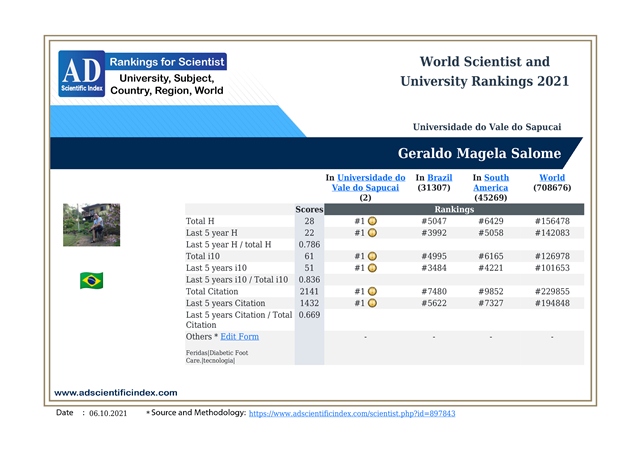The width and height of the screenshot is (640, 453).
Task: Click gold medal in Last 5 years Citation row
Action: click(372, 303)
